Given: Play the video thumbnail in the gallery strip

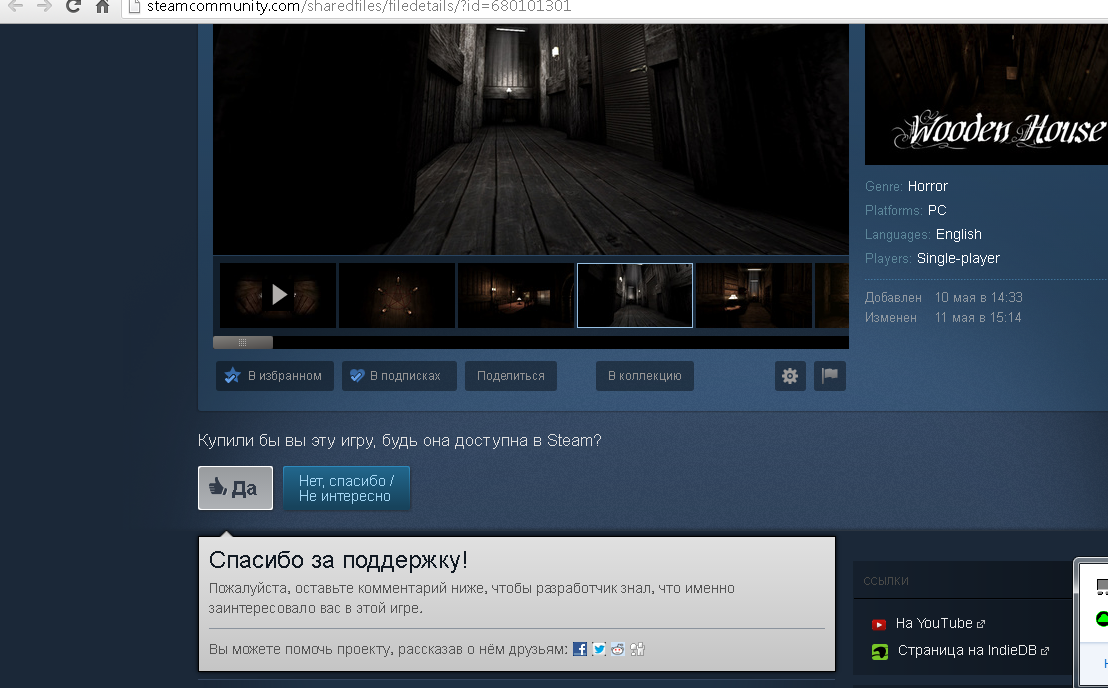Looking at the screenshot, I should (x=278, y=295).
